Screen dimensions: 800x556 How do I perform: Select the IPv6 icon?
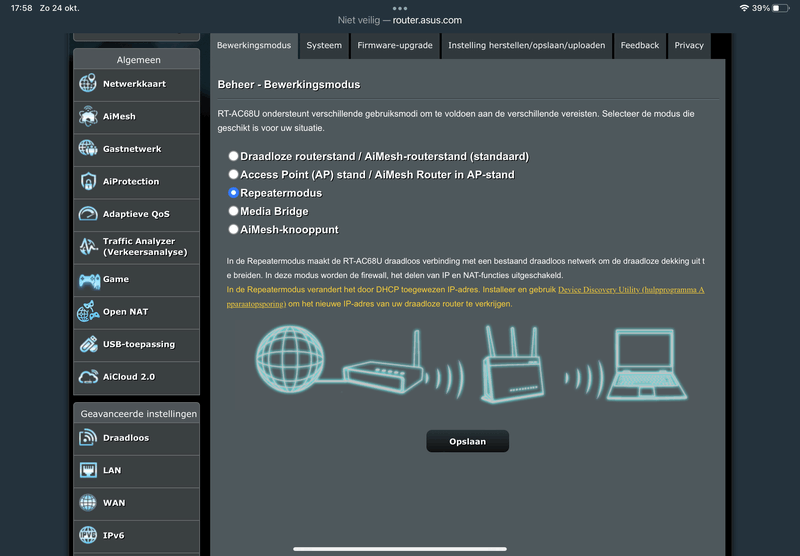[x=88, y=535]
